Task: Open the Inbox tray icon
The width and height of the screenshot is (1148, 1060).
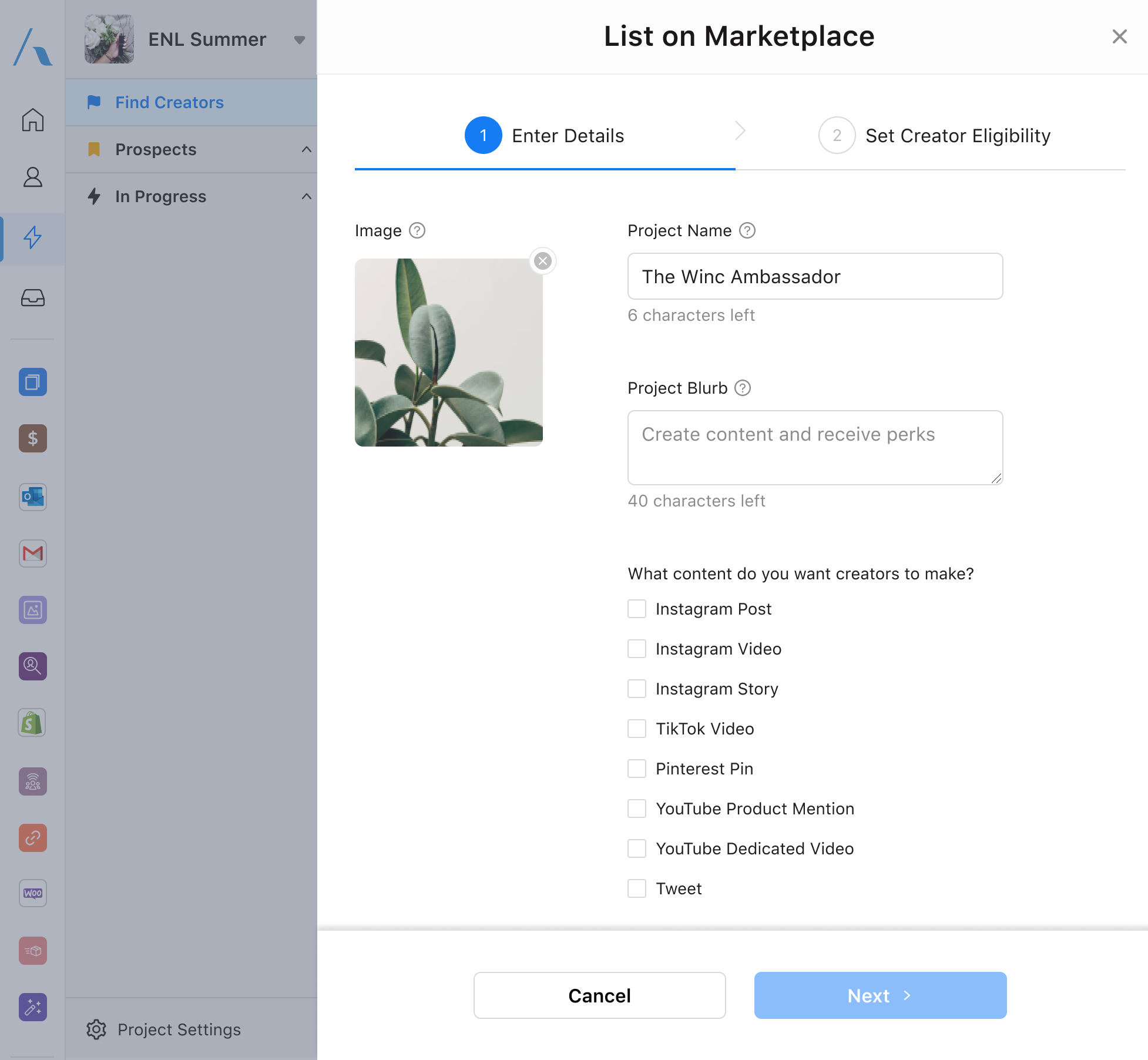Action: click(33, 298)
